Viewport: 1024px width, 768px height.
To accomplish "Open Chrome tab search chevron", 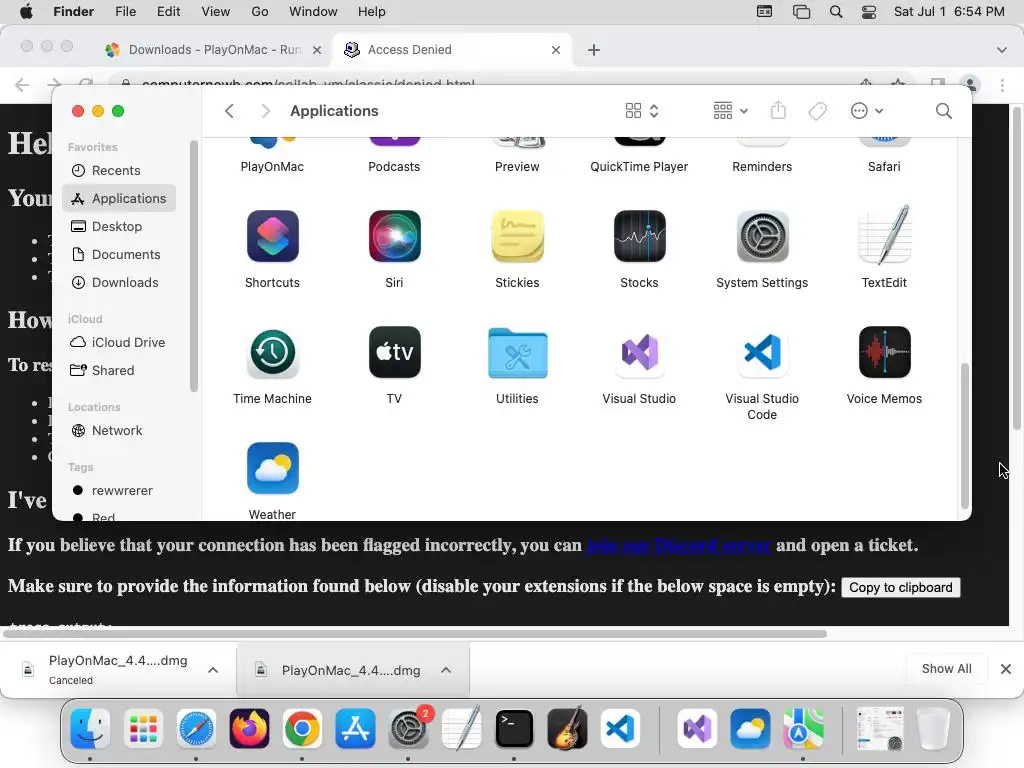I will tap(1002, 50).
